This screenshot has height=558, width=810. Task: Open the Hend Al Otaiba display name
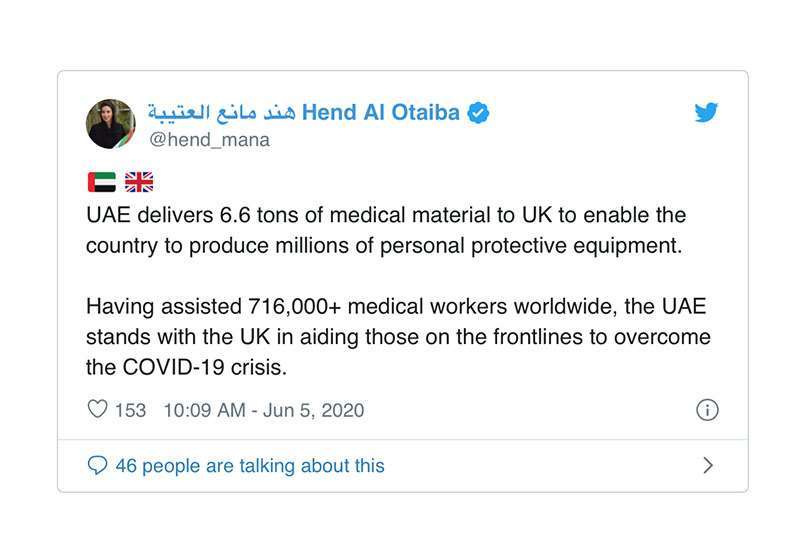(x=381, y=112)
